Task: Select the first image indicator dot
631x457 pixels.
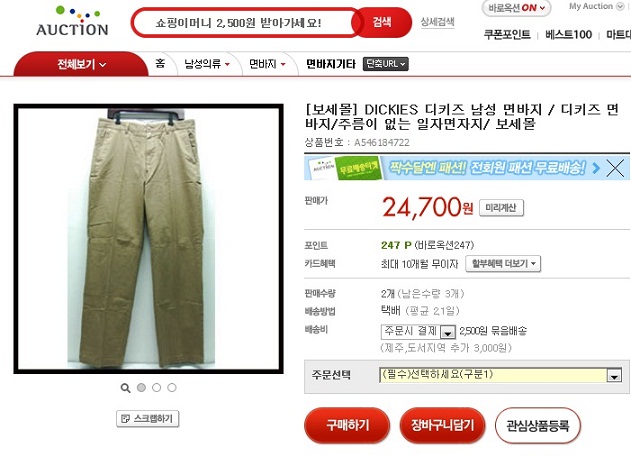Action: click(x=141, y=387)
